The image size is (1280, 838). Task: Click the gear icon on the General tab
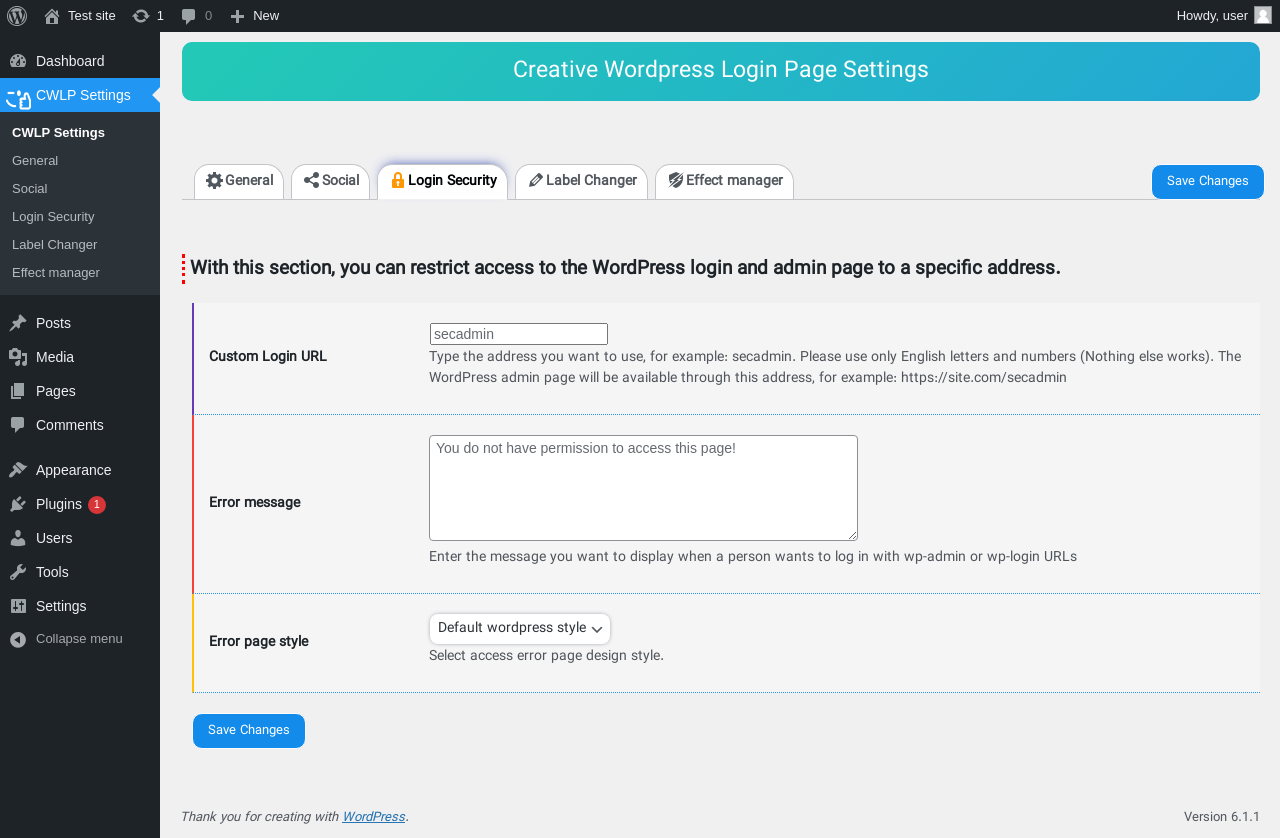pyautogui.click(x=214, y=180)
